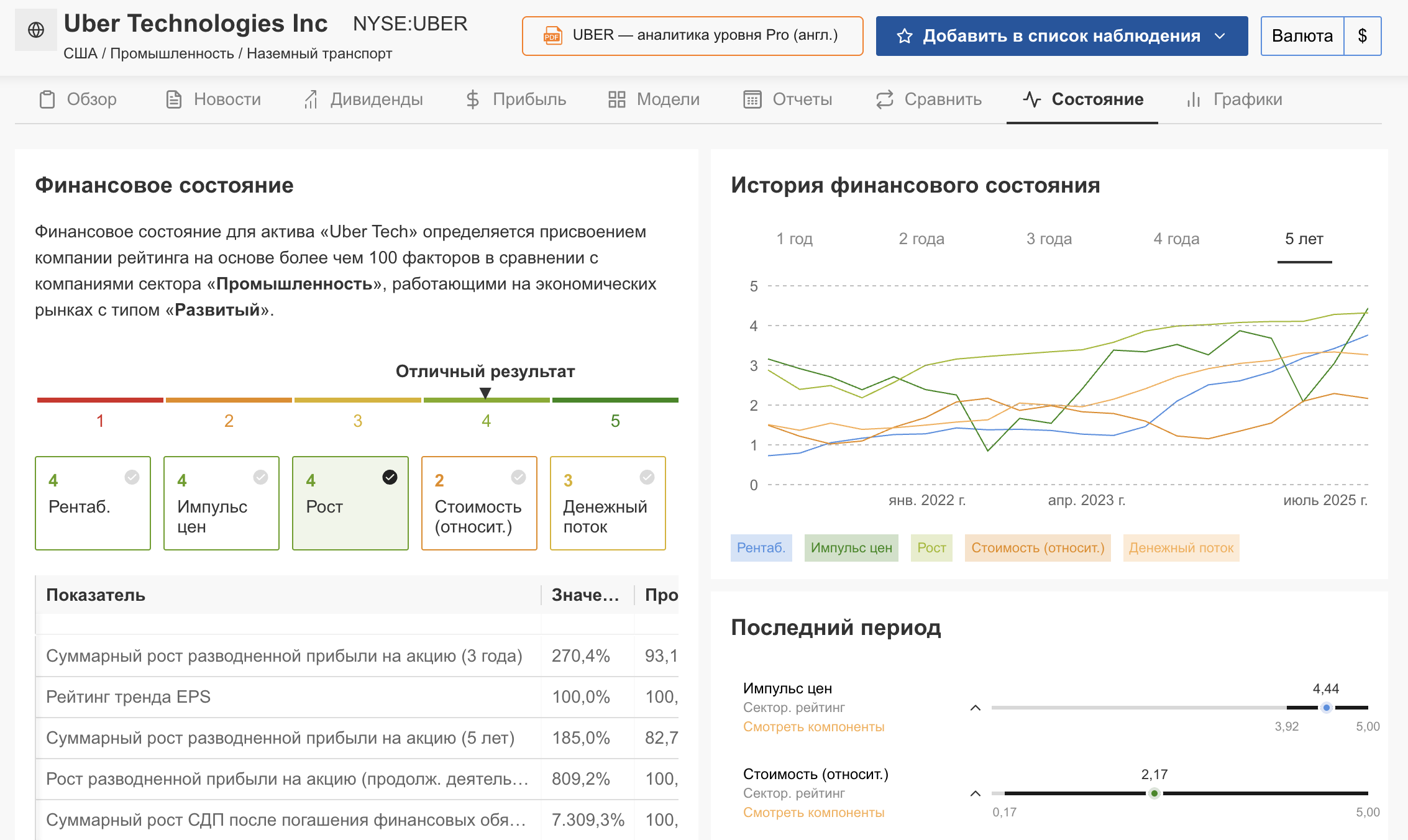Screen dimensions: 1408x840
Task: Click the globe icon beside Uber Technologies
Action: coord(36,30)
